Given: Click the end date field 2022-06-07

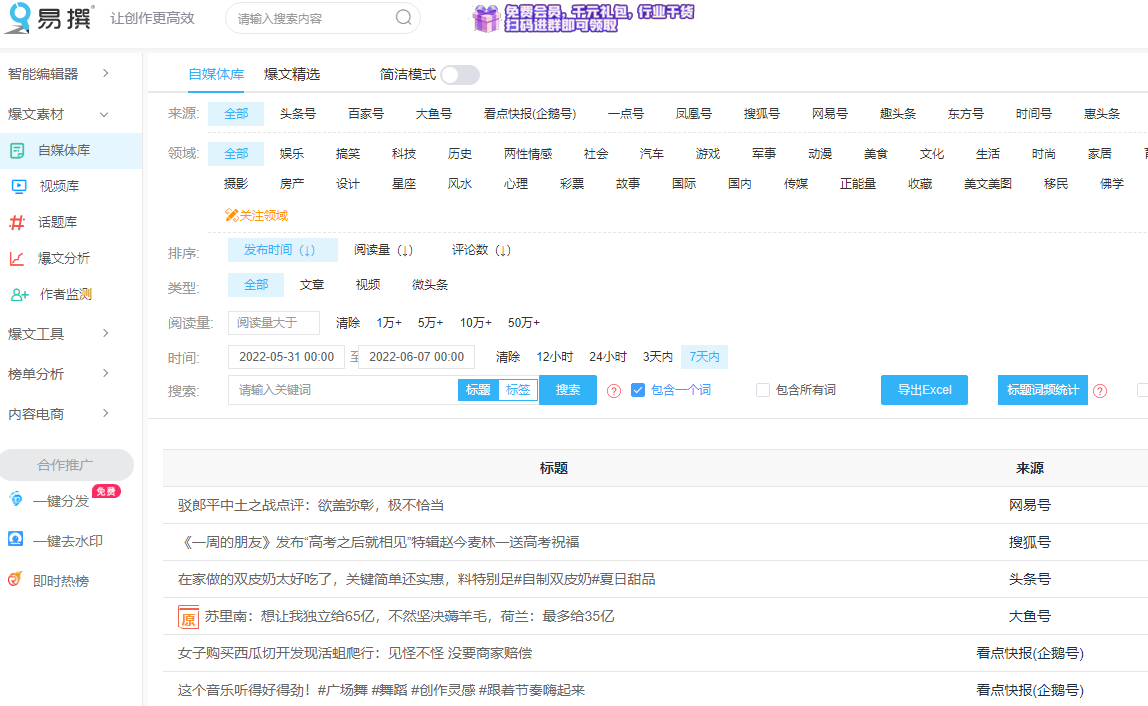Looking at the screenshot, I should [x=417, y=357].
